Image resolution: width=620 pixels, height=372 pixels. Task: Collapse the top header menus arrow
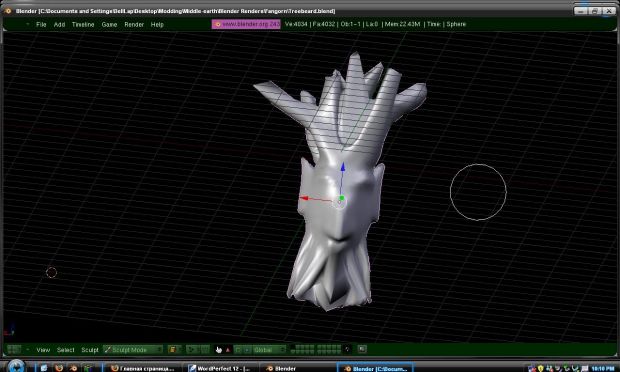(x=28, y=24)
